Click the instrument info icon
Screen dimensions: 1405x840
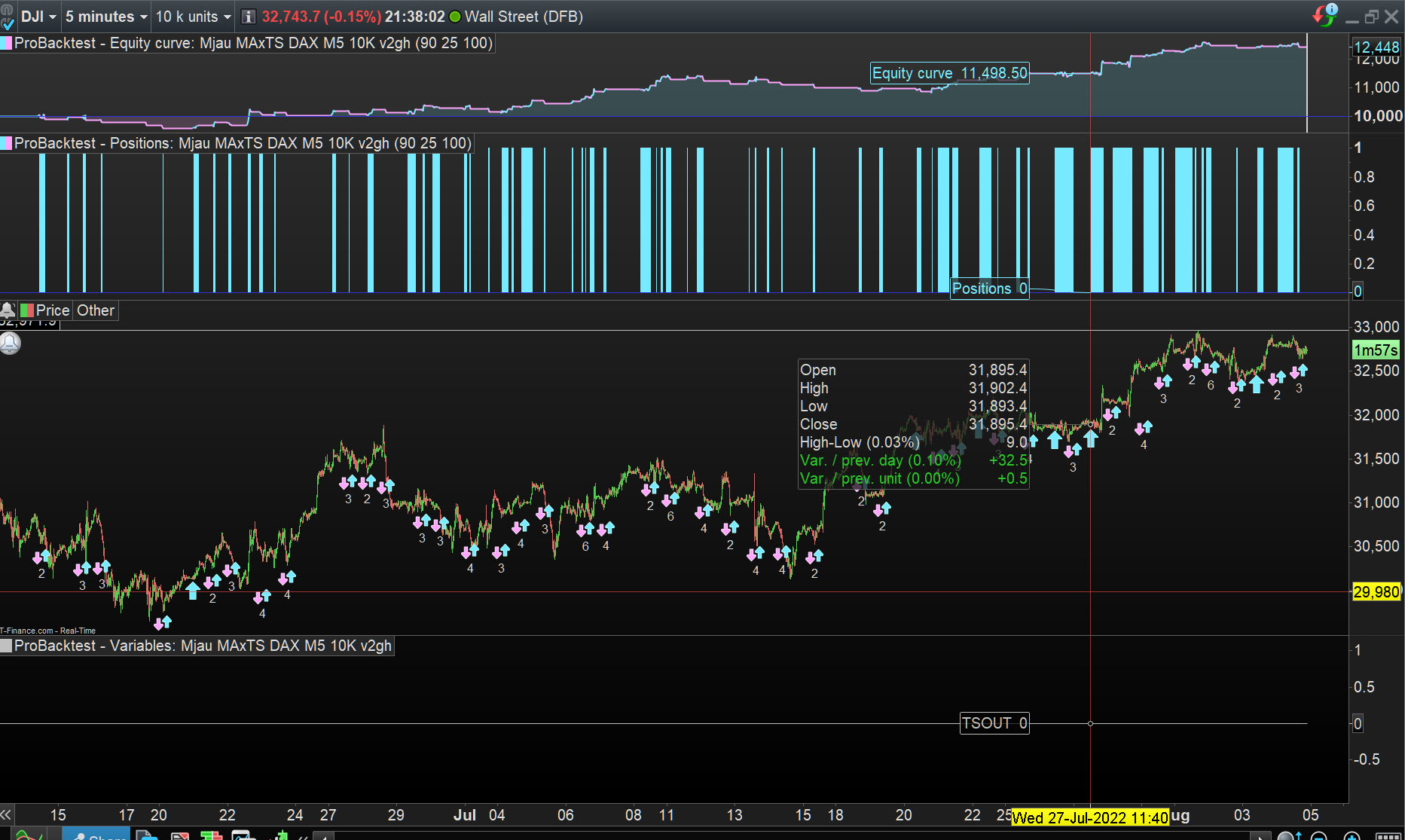coord(248,17)
